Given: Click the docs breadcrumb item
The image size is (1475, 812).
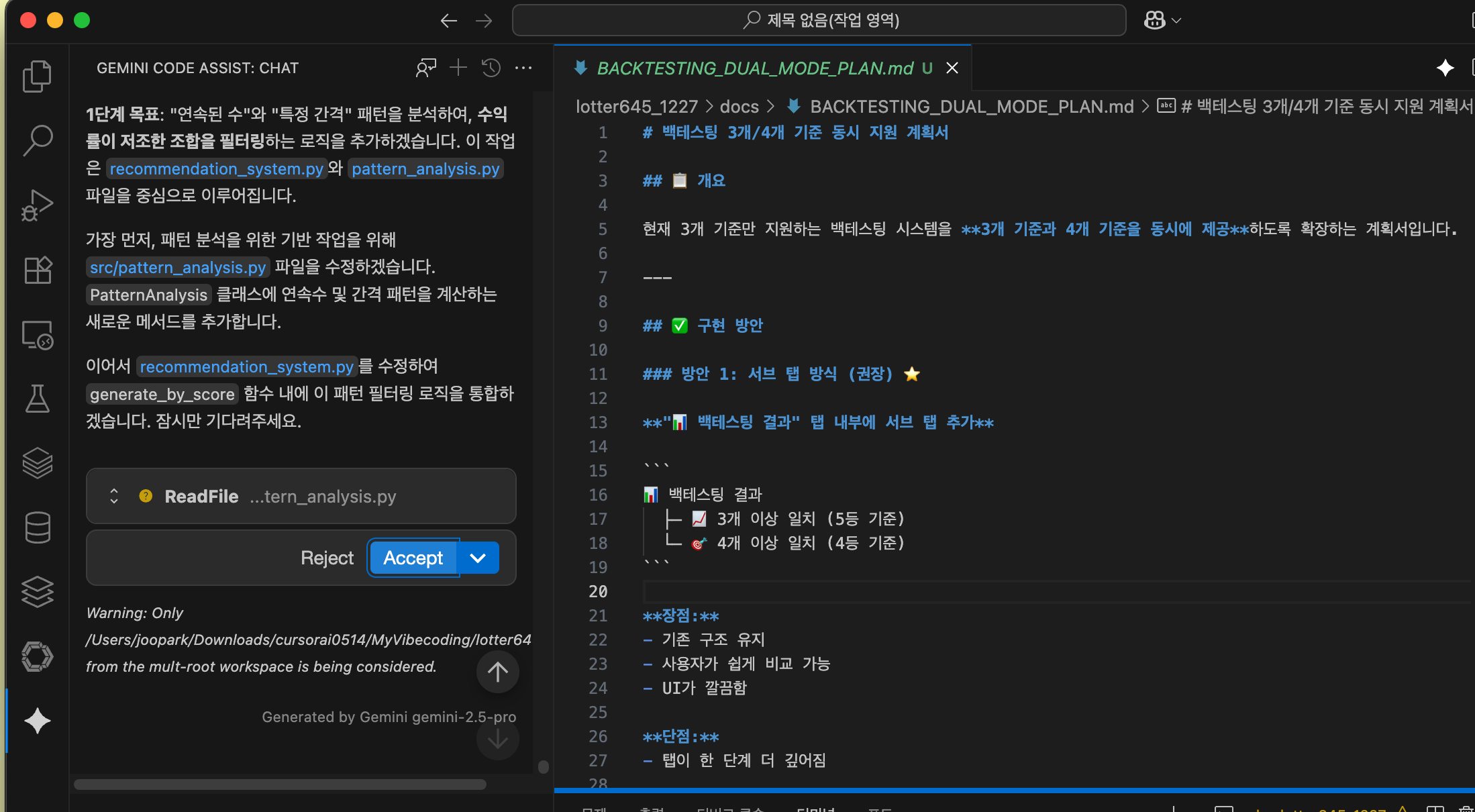Looking at the screenshot, I should click(739, 106).
